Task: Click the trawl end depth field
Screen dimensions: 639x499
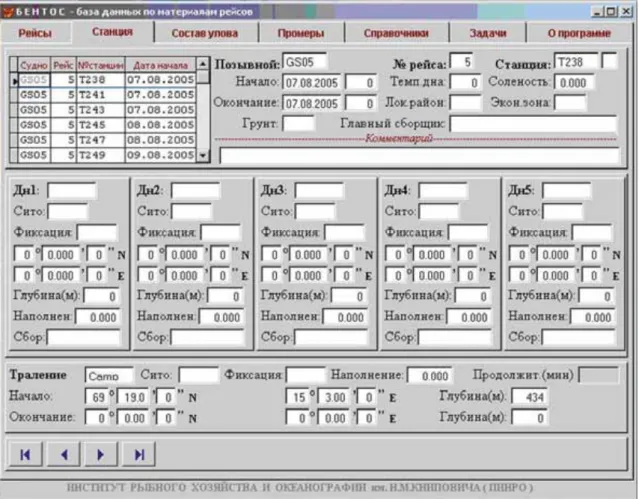Action: pyautogui.click(x=530, y=418)
